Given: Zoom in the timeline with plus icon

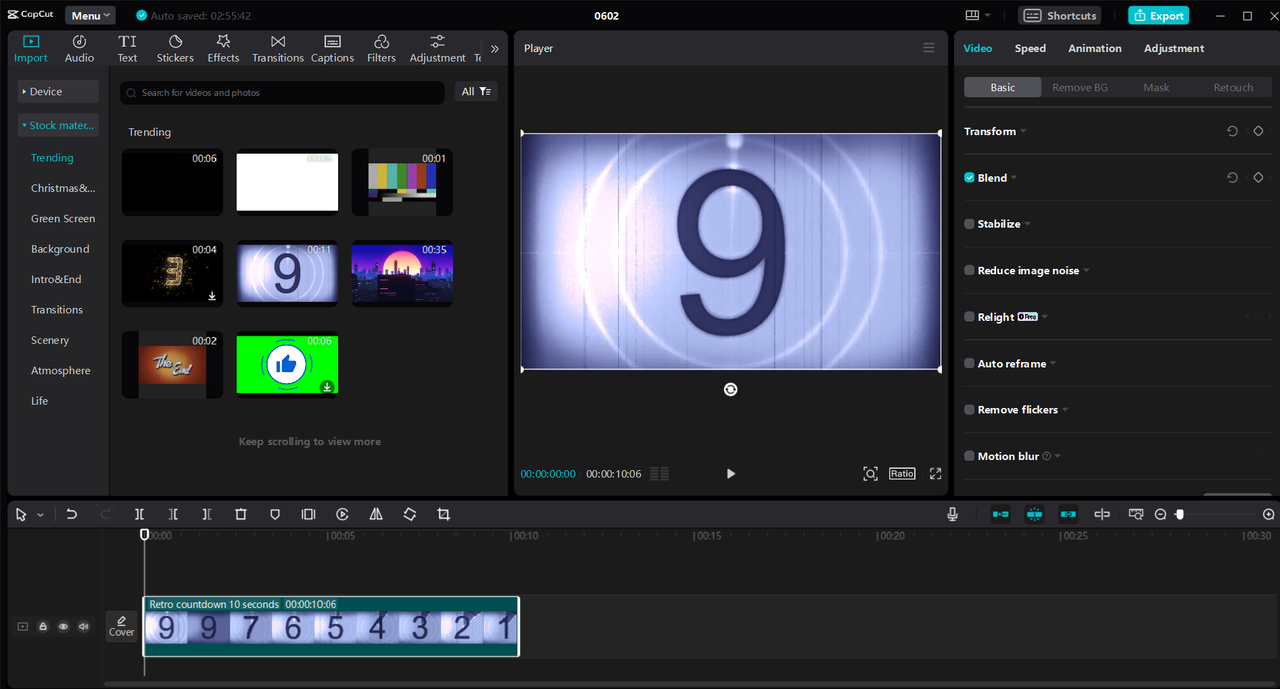Looking at the screenshot, I should pyautogui.click(x=1269, y=514).
